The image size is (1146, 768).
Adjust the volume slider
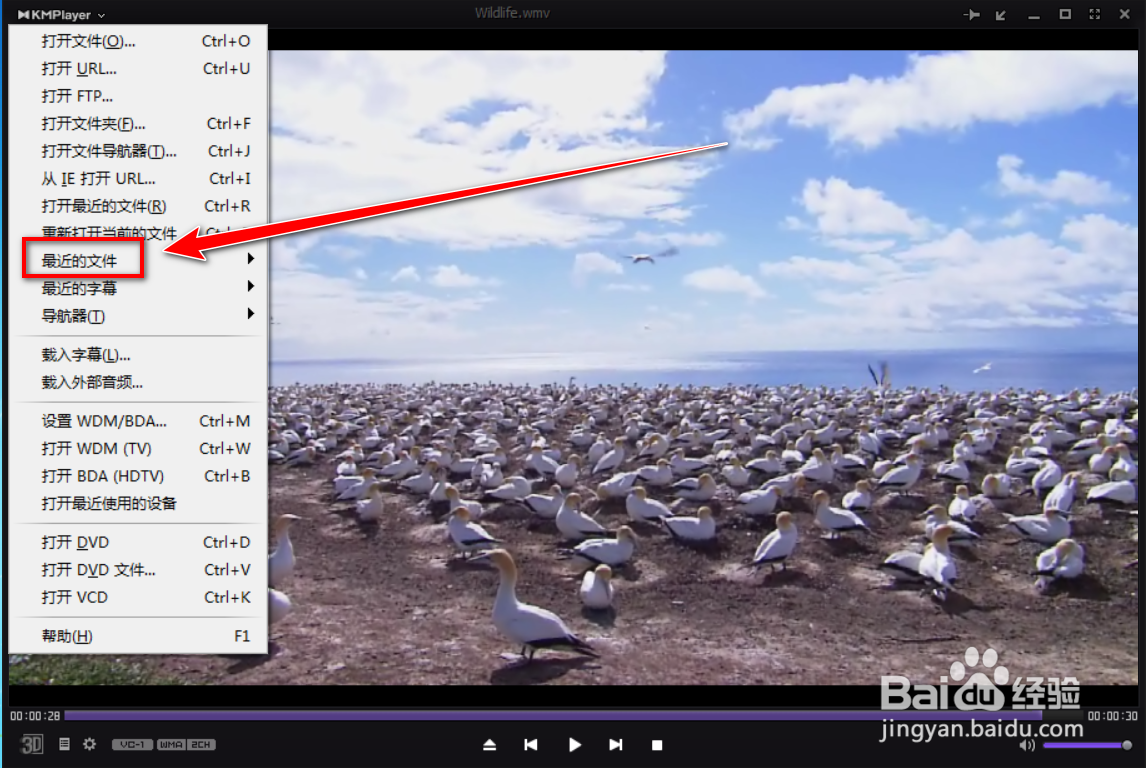(1087, 745)
